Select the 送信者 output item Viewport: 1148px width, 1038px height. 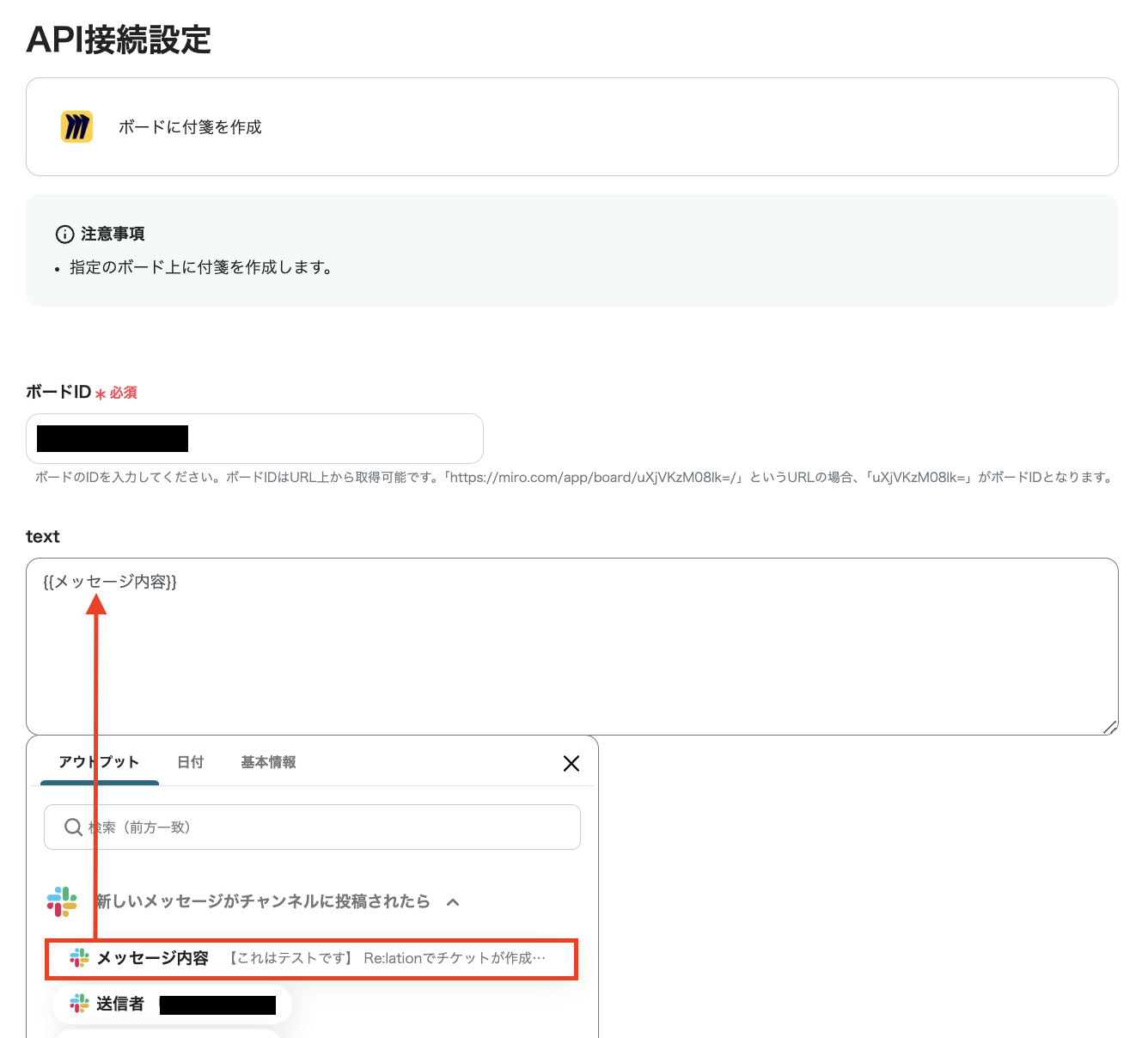coord(172,1004)
